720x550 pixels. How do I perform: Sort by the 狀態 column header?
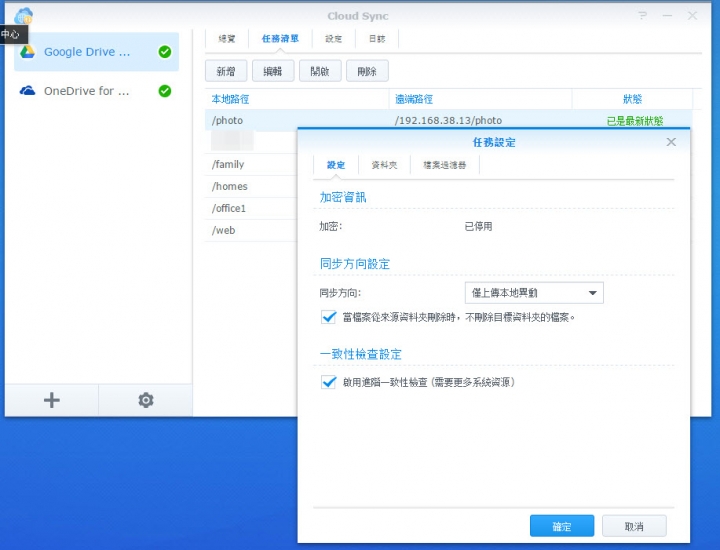[x=632, y=99]
